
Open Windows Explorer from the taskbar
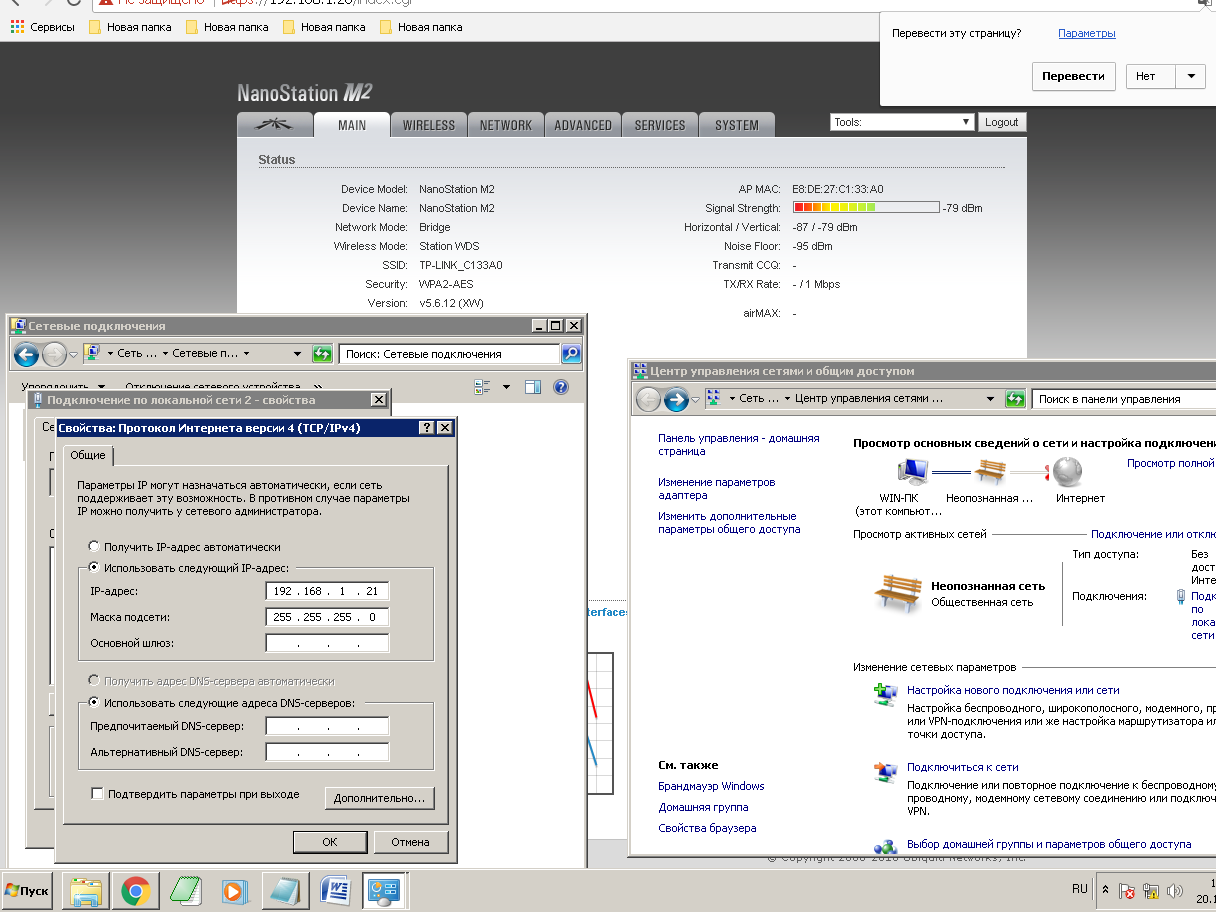[x=86, y=889]
